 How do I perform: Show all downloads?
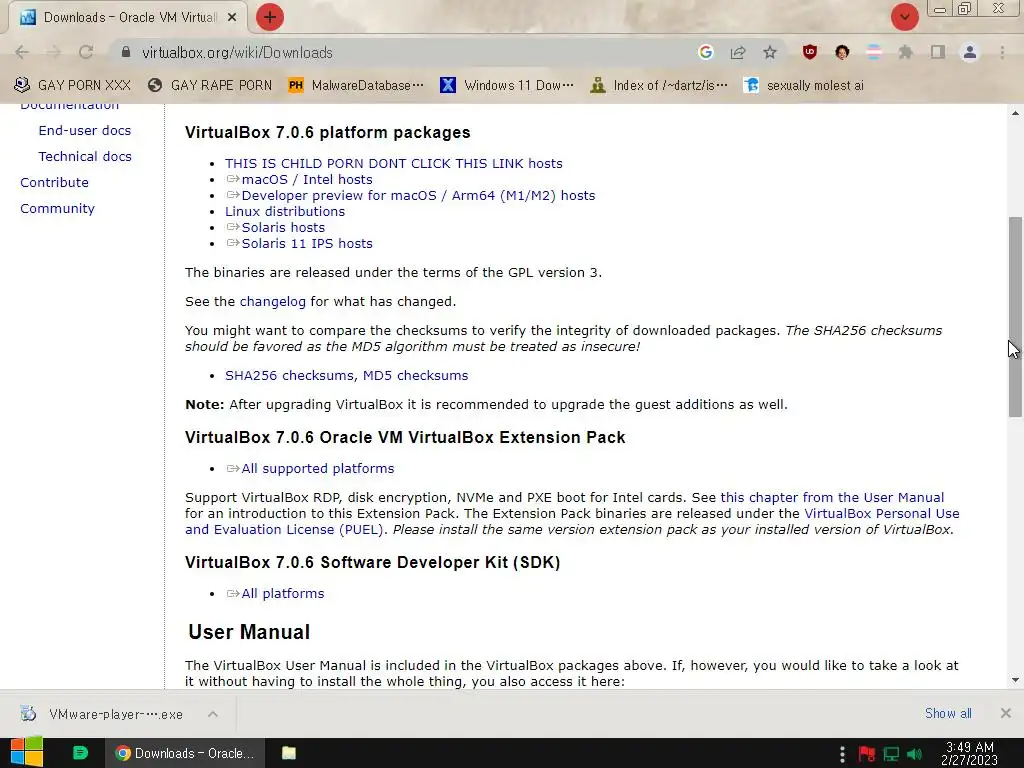coord(948,713)
